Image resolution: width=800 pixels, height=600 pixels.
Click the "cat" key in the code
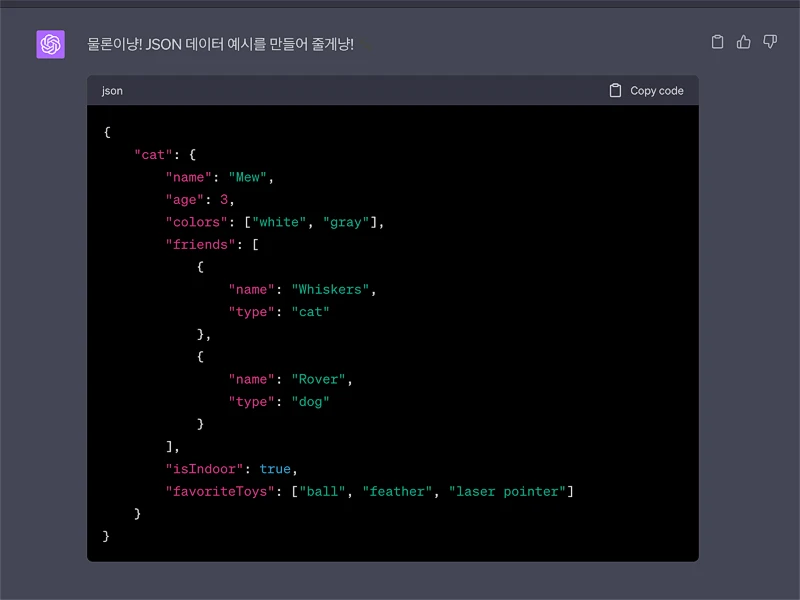point(153,155)
